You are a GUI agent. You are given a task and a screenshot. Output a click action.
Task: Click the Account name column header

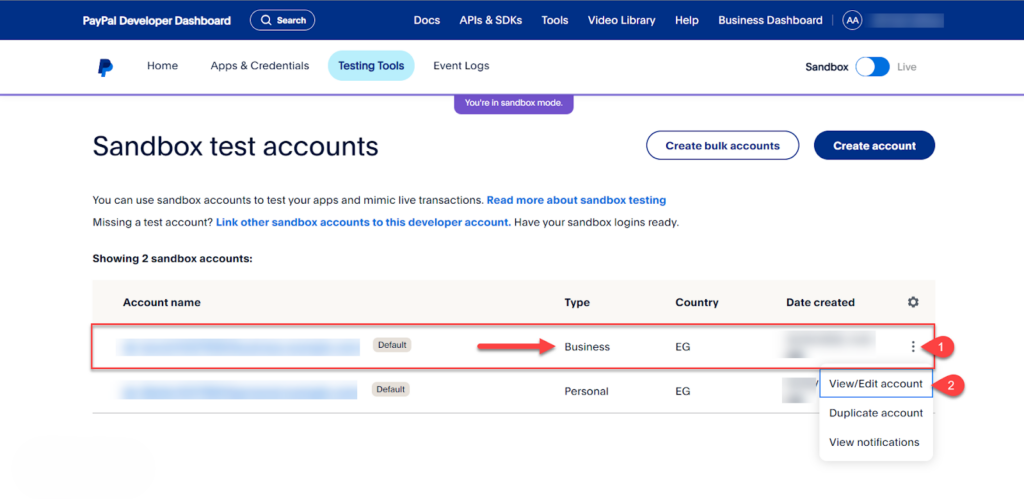(x=161, y=303)
